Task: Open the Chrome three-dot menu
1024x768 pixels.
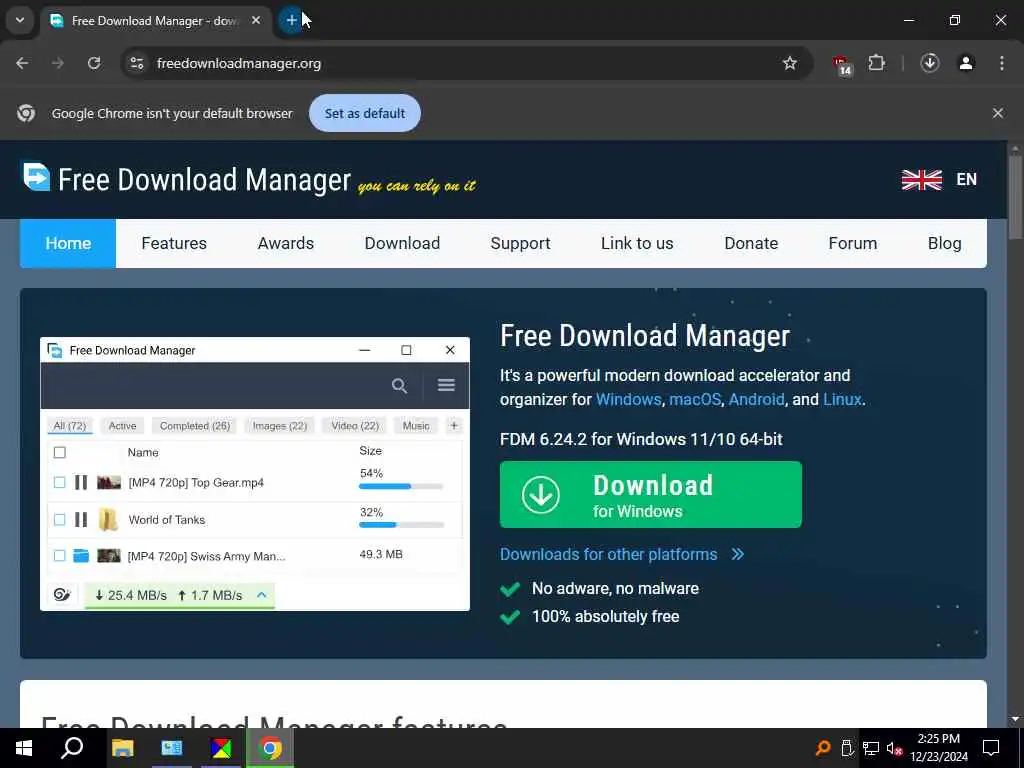Action: pyautogui.click(x=1002, y=63)
